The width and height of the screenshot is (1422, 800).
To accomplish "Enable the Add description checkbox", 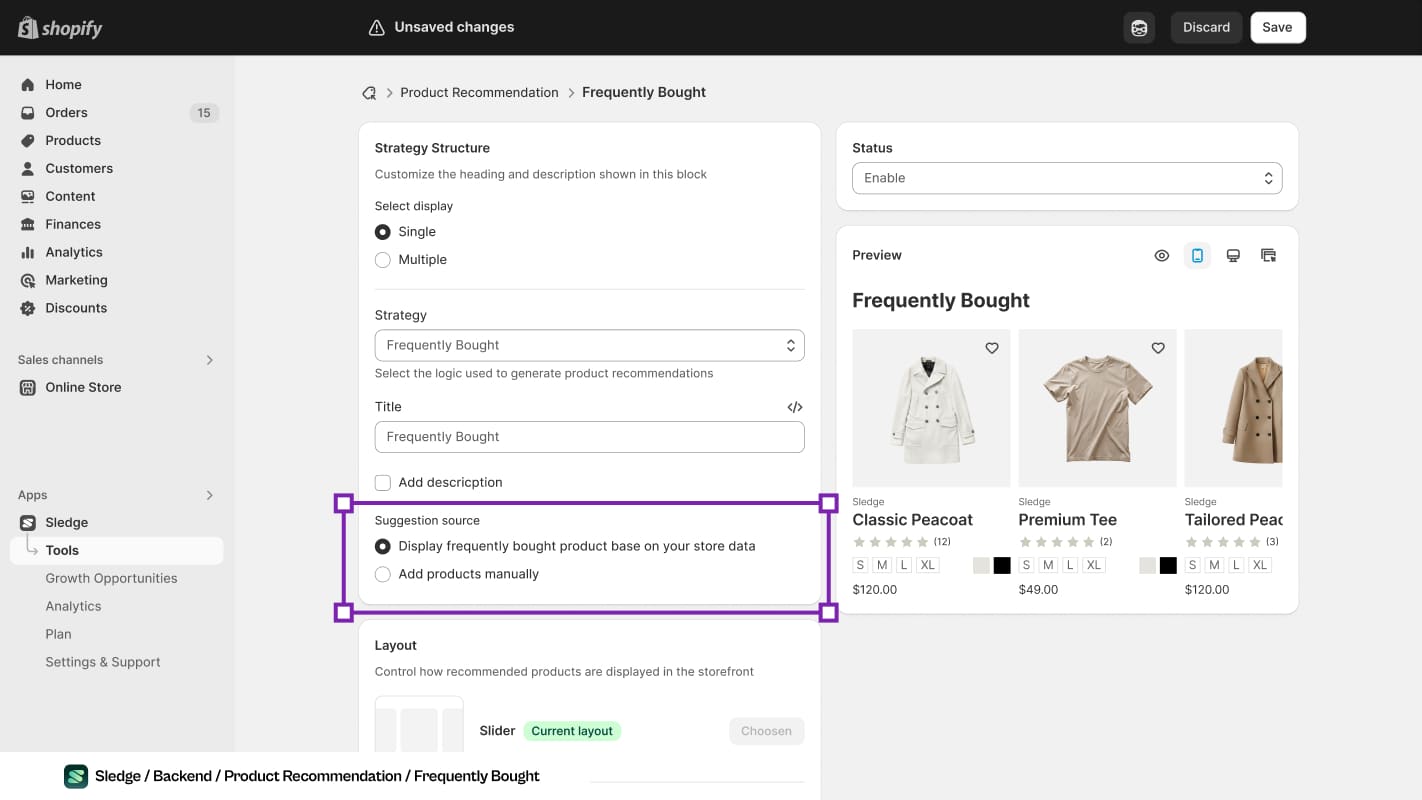I will (x=383, y=483).
